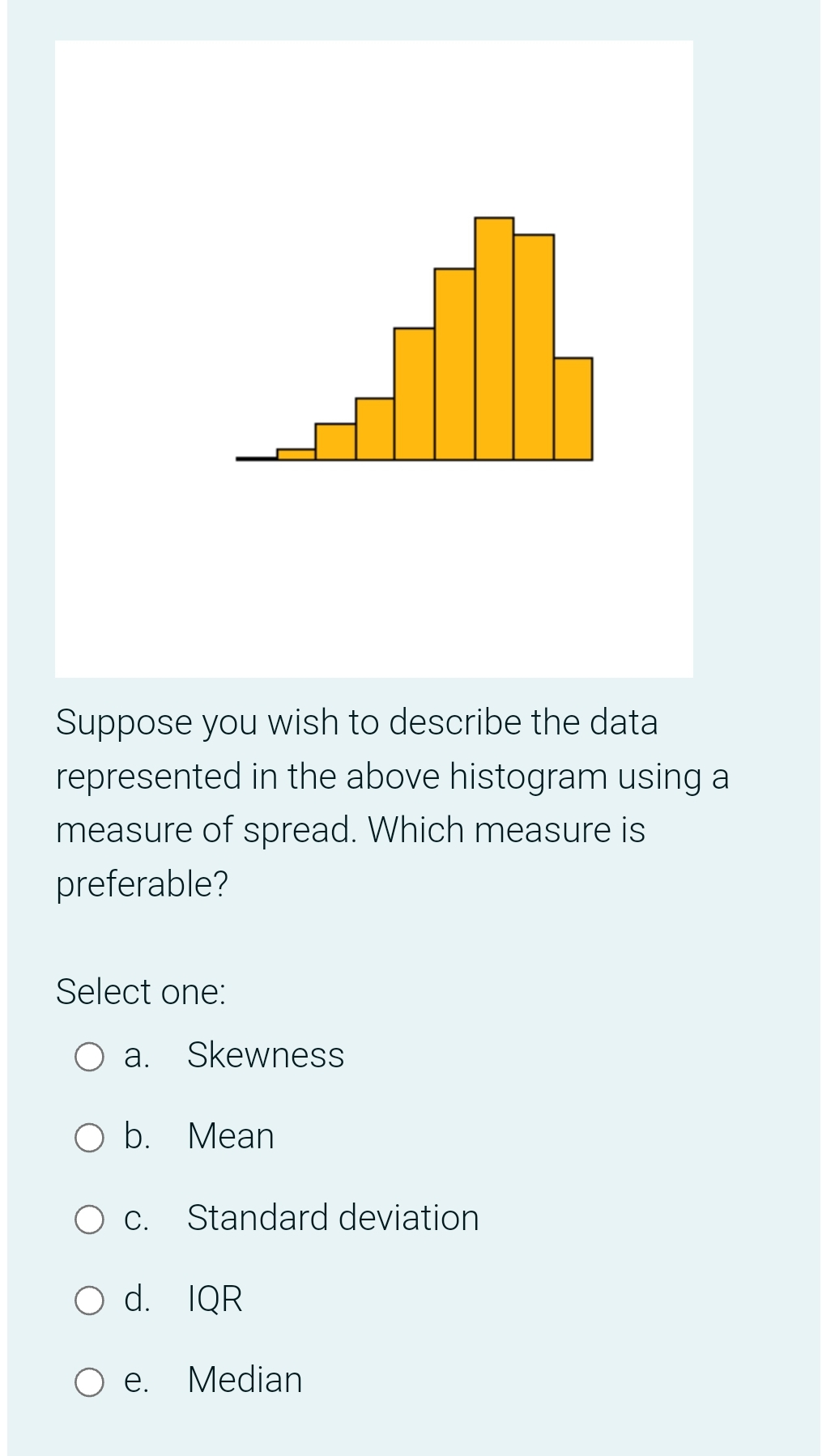The image size is (822, 1456).
Task: Click the tallest histogram bar
Action: coord(494,338)
